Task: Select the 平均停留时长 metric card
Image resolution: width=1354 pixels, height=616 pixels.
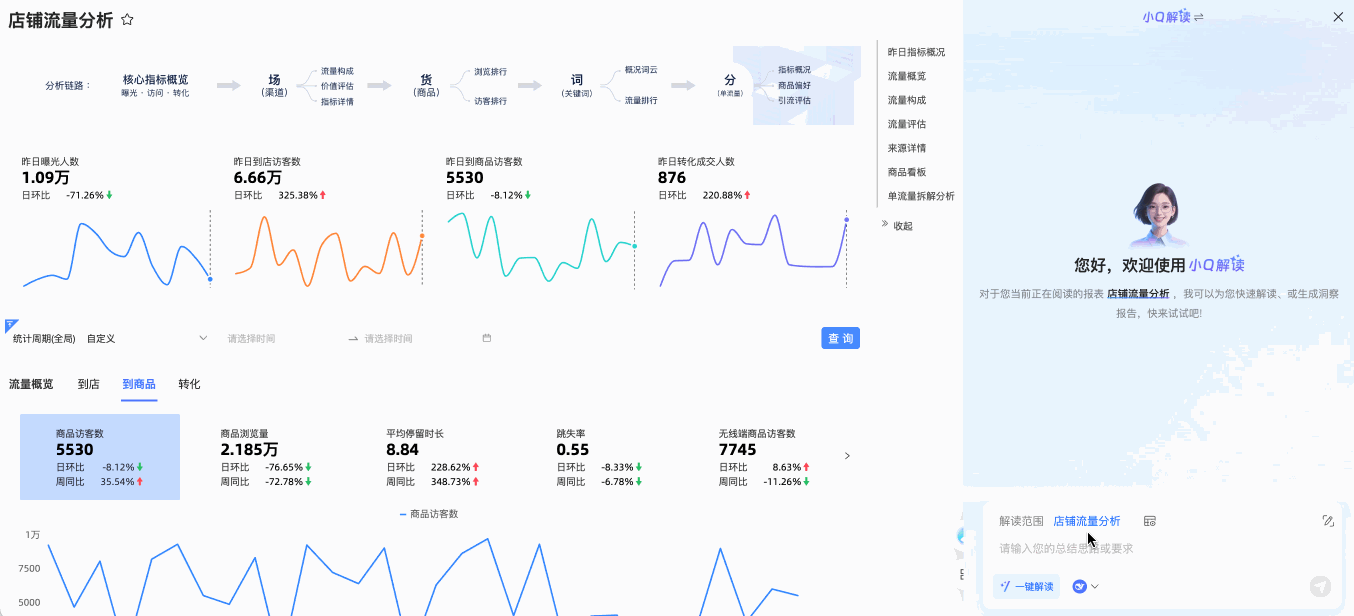Action: [435, 457]
